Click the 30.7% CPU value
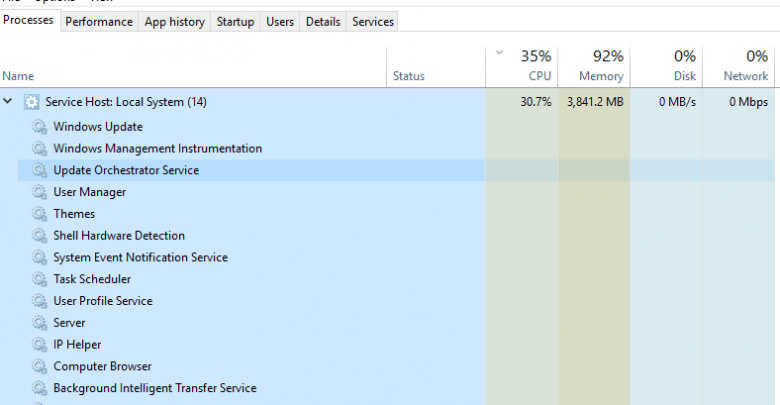Viewport: 780px width, 405px height. point(536,102)
